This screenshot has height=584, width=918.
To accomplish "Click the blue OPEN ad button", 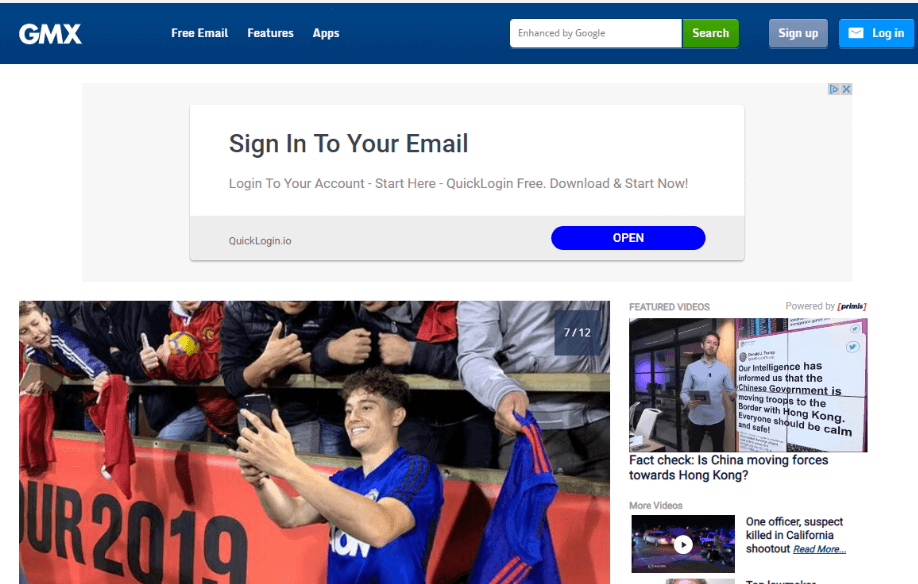I will coord(628,238).
